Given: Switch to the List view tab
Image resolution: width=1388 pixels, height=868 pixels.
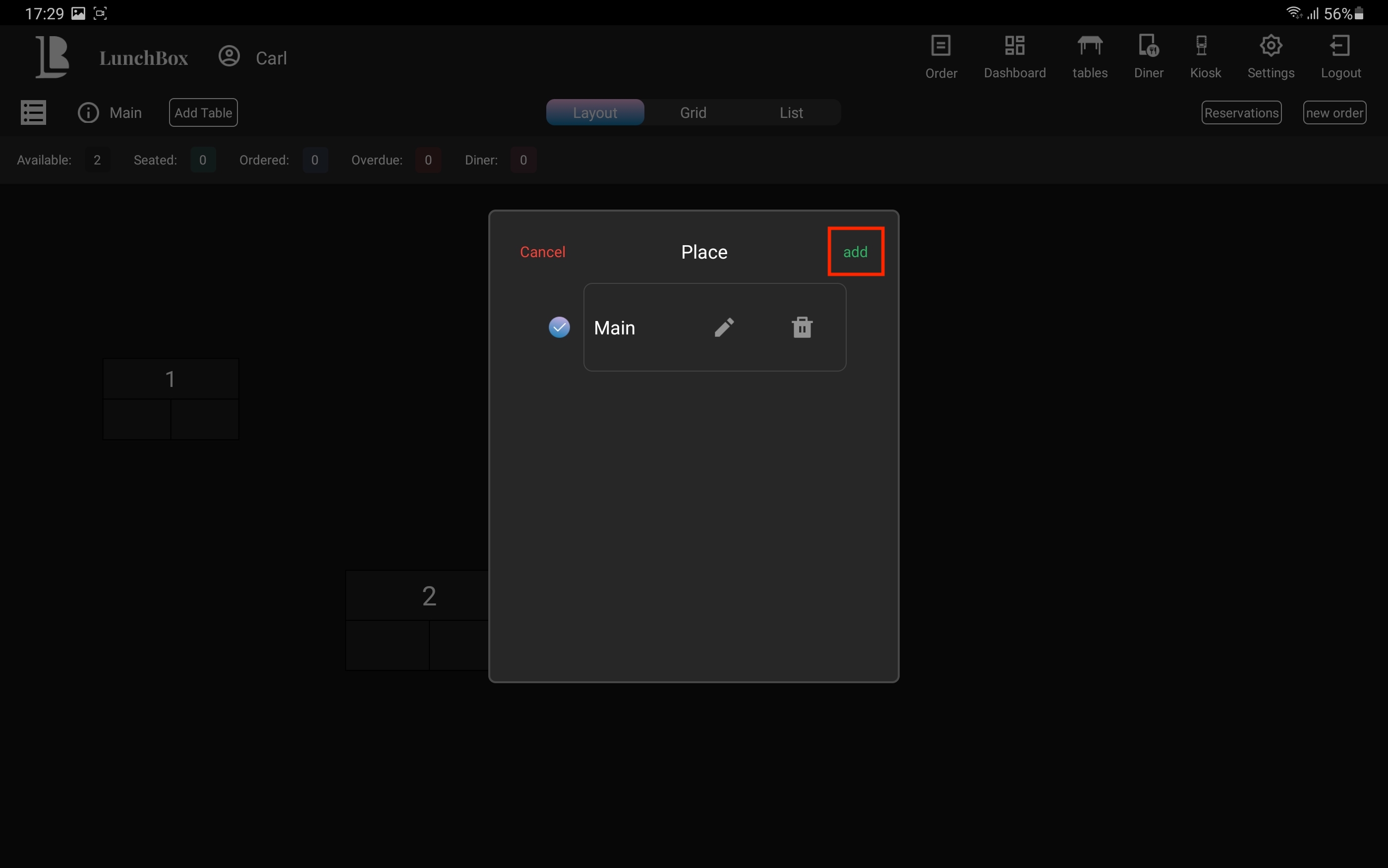Looking at the screenshot, I should pos(791,112).
